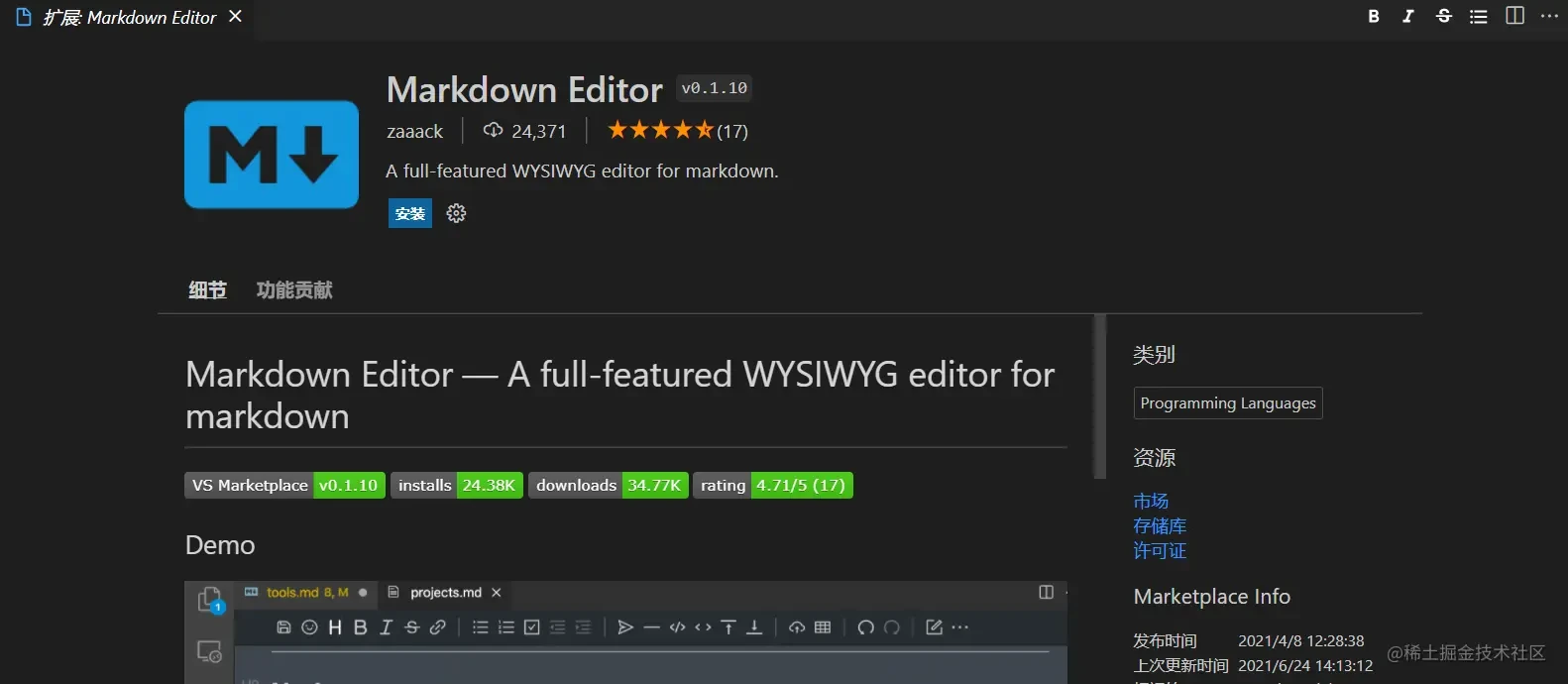This screenshot has width=1568, height=684.
Task: Click the save icon in demo toolbar
Action: (x=283, y=627)
